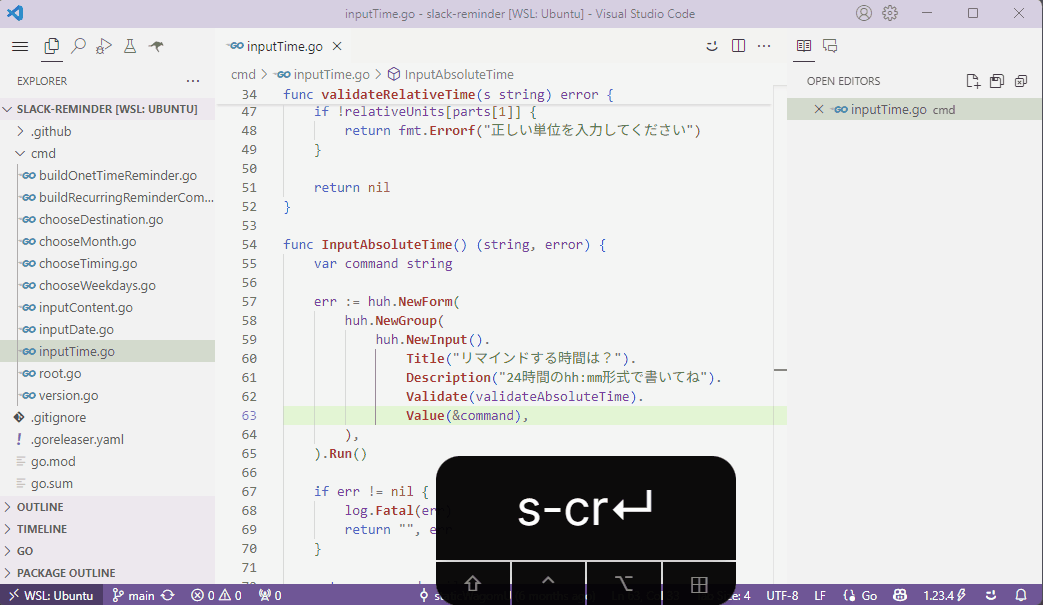Click the New Untitled File icon in Open Editors
This screenshot has width=1043, height=605.
(972, 81)
